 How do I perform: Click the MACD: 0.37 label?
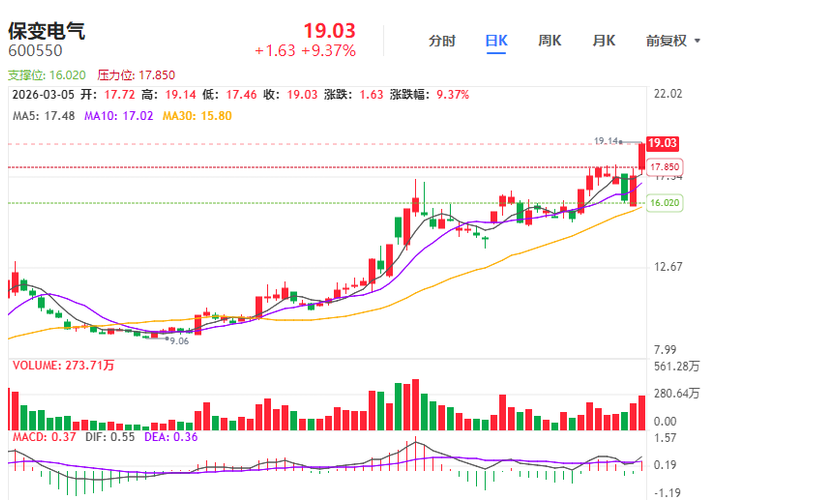44,437
